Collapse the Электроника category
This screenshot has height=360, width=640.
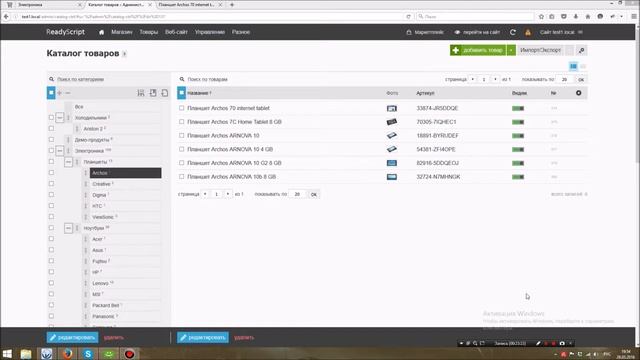tap(60, 151)
